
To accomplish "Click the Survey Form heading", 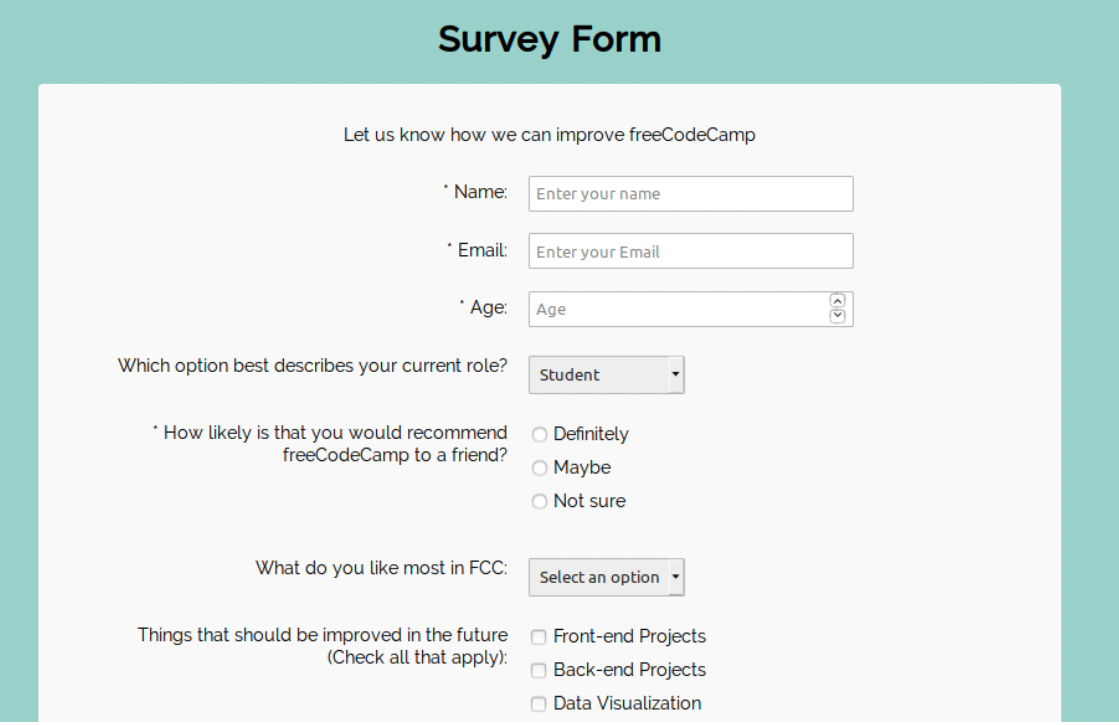I will 549,39.
